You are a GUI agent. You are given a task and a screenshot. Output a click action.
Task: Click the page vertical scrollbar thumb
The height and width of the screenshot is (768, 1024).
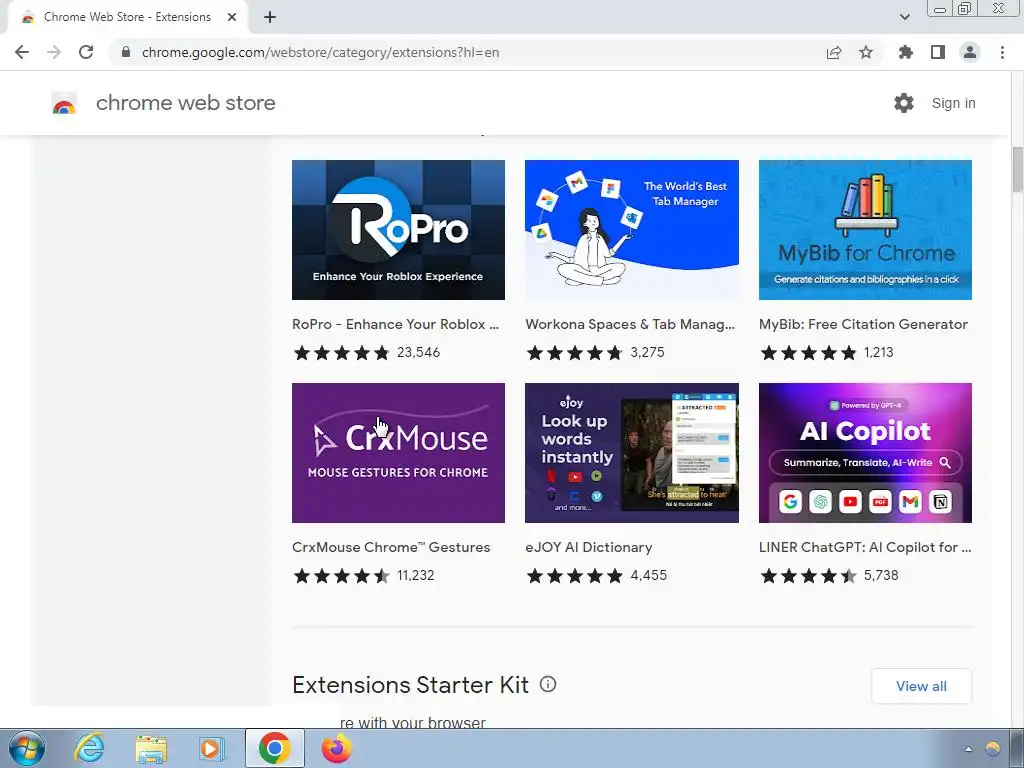coord(1017,169)
